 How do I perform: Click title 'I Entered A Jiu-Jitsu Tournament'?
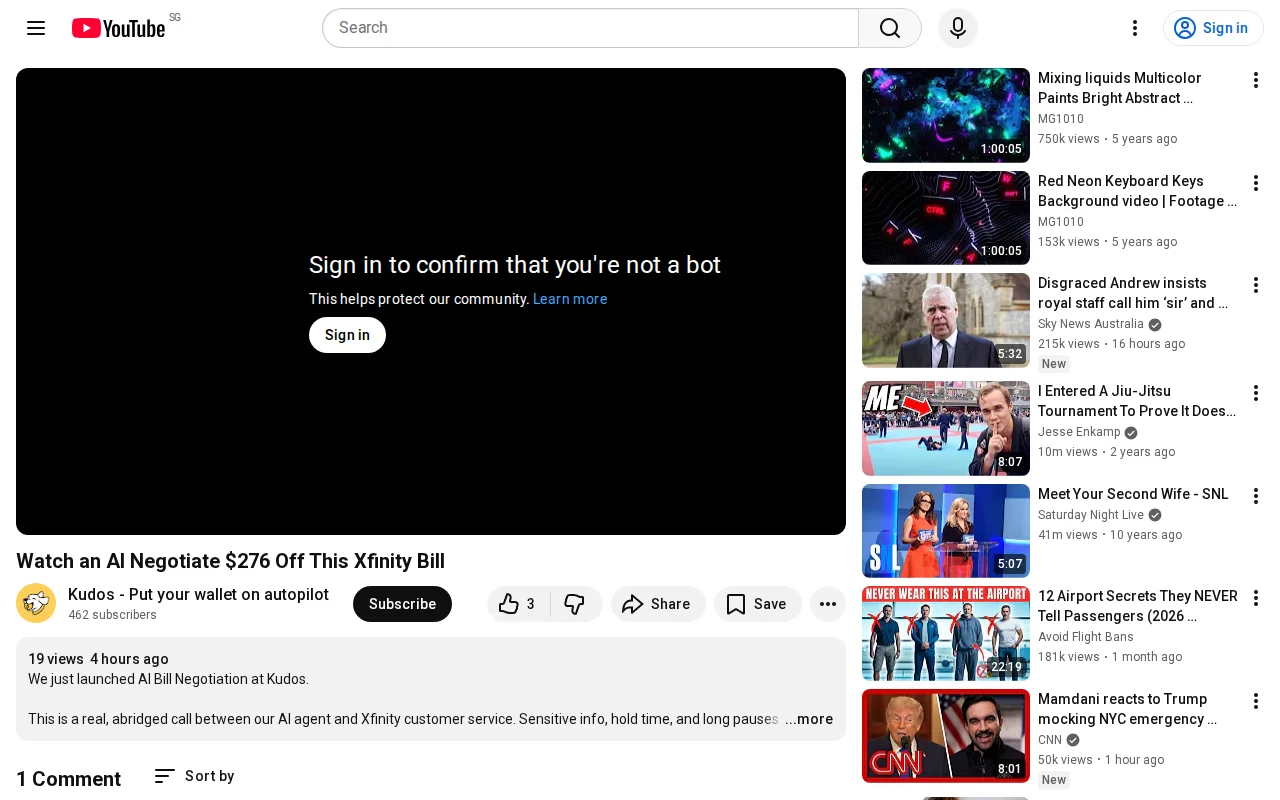(1137, 401)
